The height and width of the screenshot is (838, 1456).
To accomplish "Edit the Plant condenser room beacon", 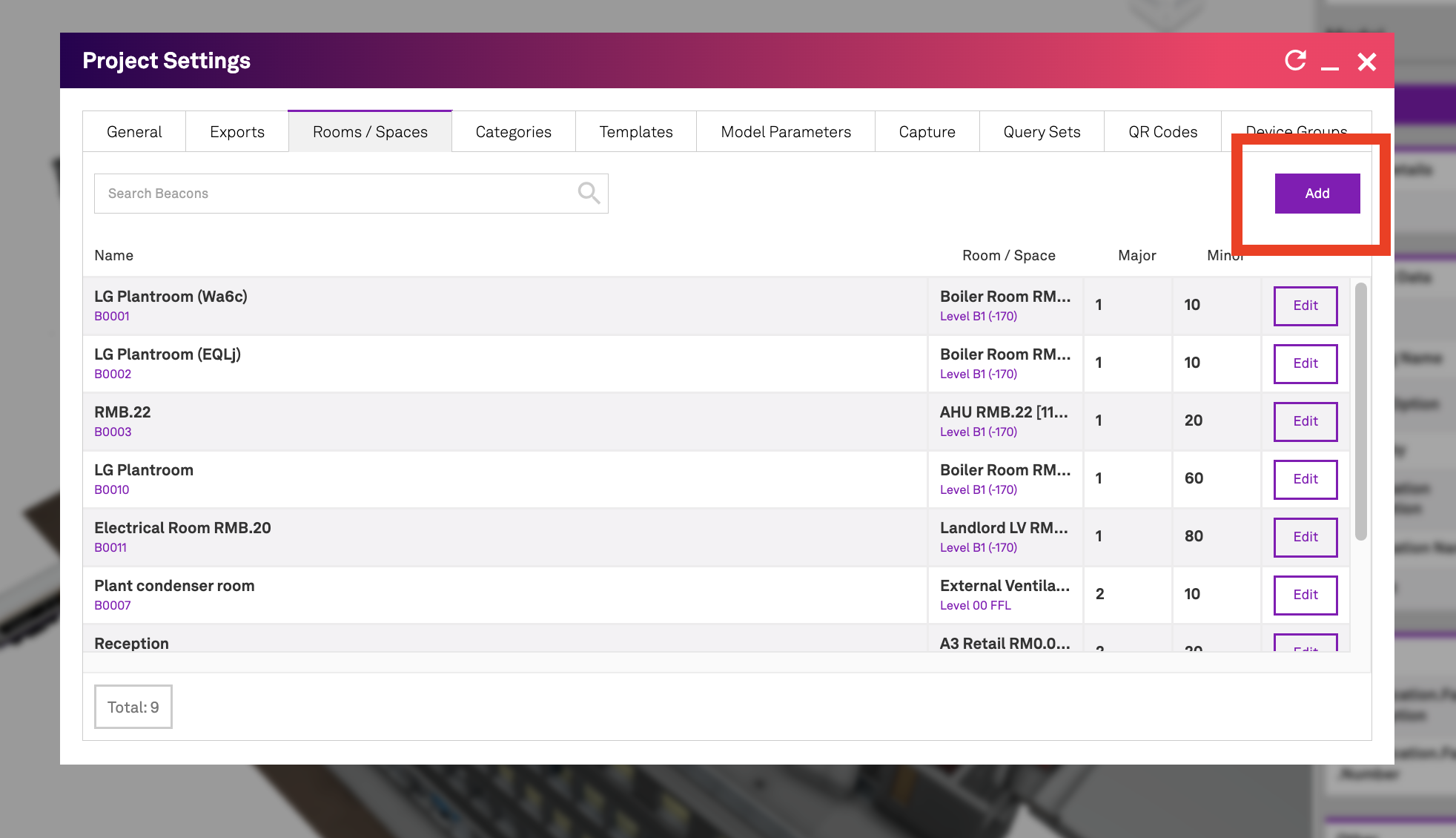I will coord(1305,595).
